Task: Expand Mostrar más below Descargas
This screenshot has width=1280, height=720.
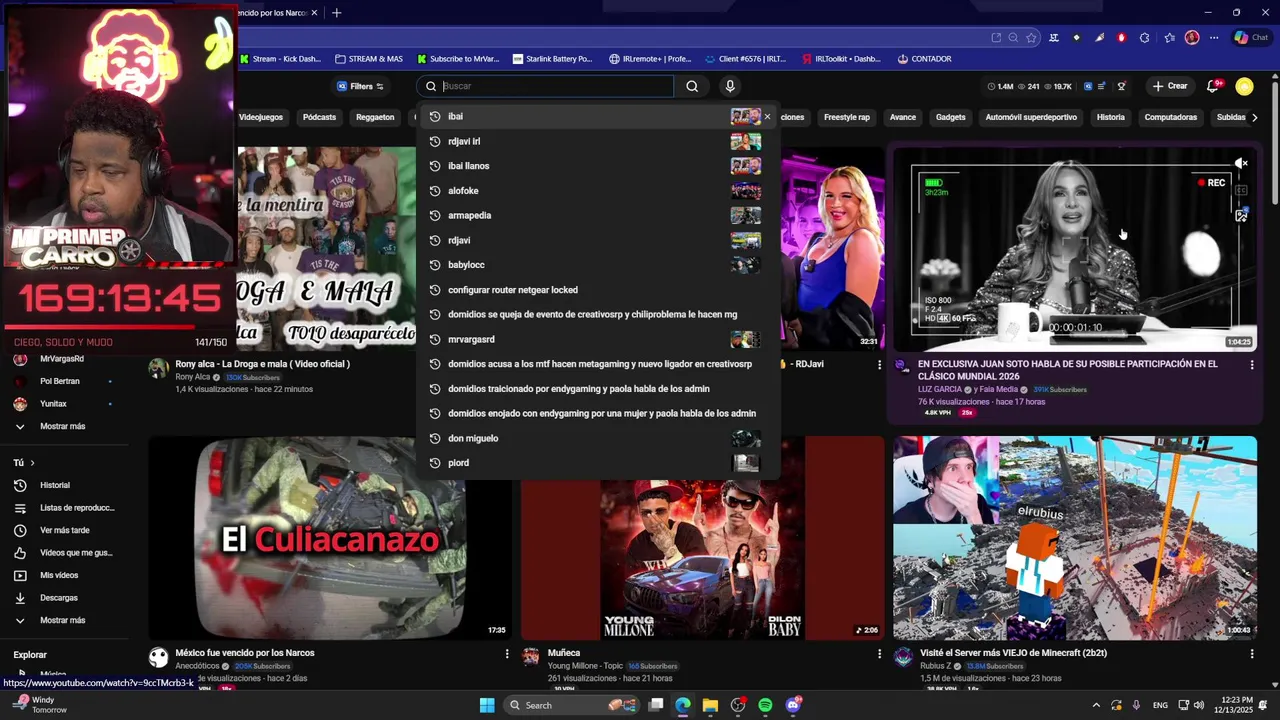Action: (64, 620)
